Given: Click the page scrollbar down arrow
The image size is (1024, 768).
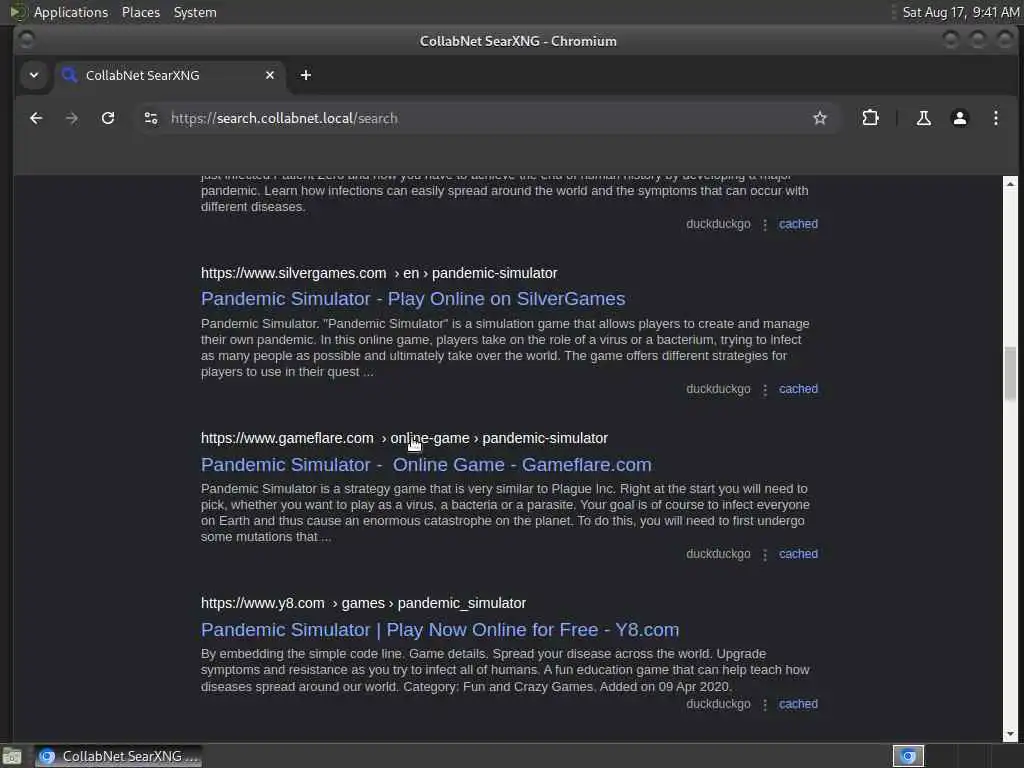Looking at the screenshot, I should 1010,734.
